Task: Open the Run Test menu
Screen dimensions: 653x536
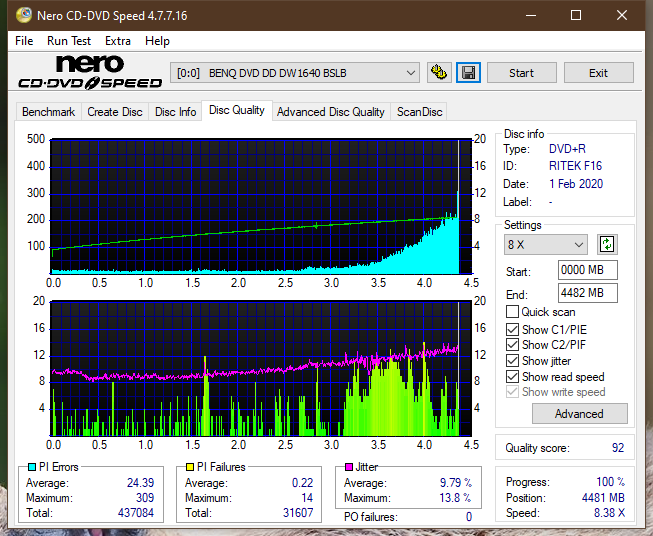Action: click(69, 41)
